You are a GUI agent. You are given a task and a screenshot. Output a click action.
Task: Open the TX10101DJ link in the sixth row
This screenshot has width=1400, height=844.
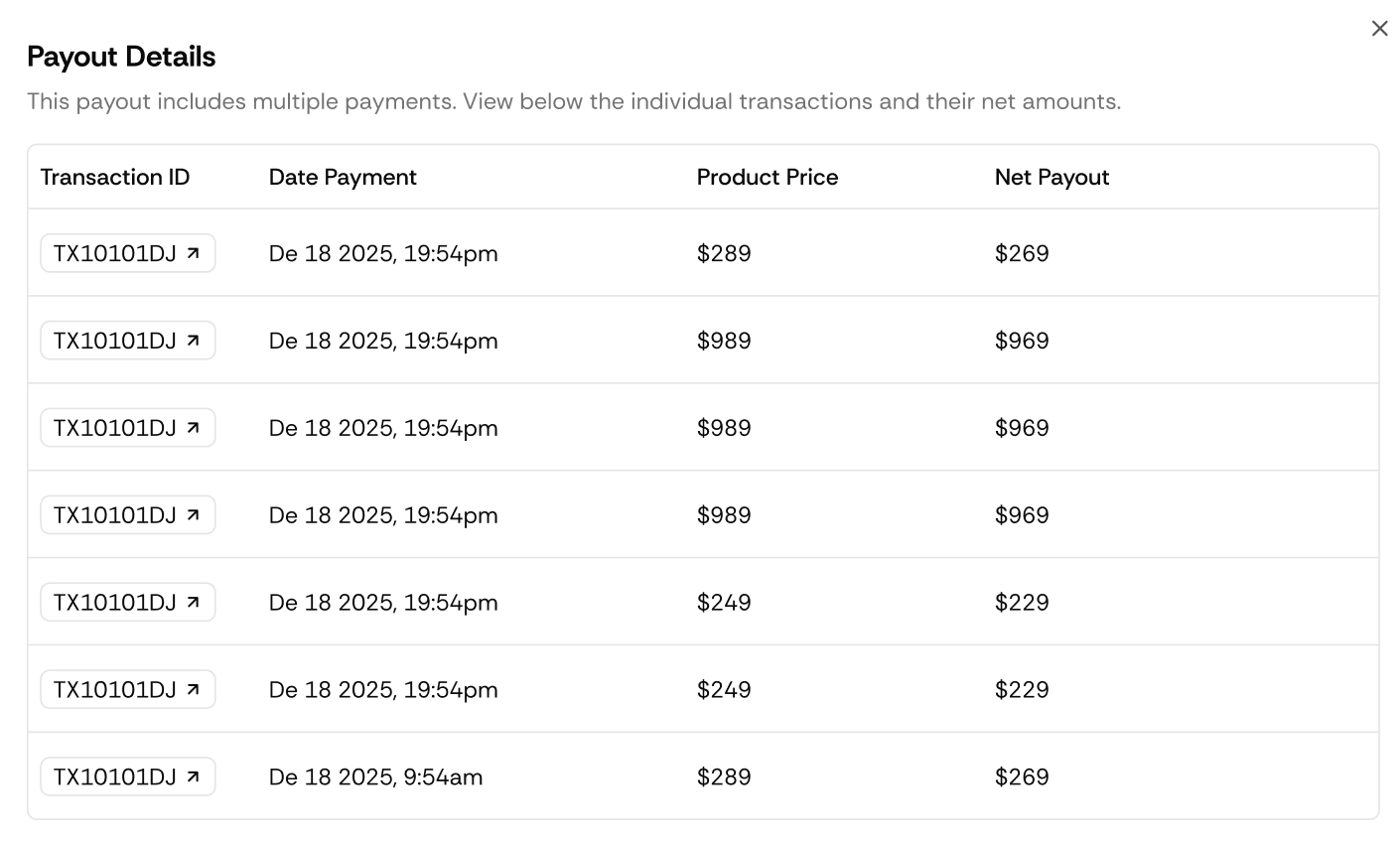click(x=115, y=690)
